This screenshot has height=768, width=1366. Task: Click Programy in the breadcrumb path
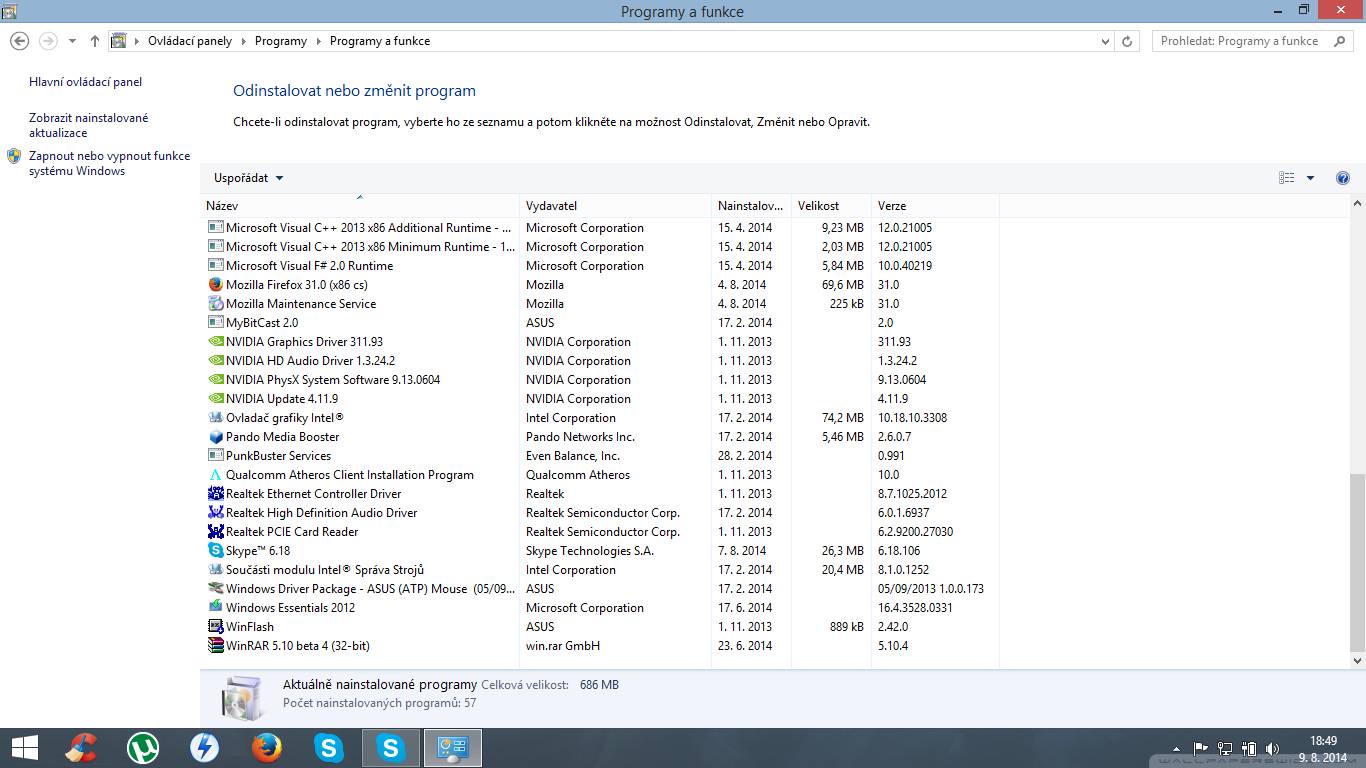point(281,41)
